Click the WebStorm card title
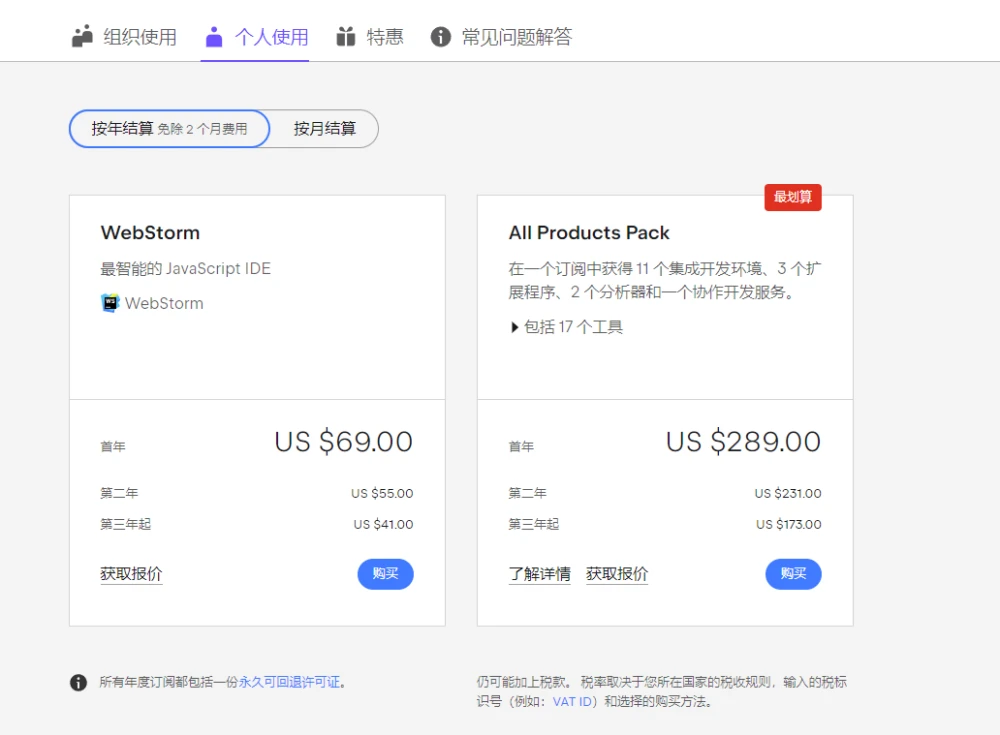The width and height of the screenshot is (1000, 735). click(151, 233)
